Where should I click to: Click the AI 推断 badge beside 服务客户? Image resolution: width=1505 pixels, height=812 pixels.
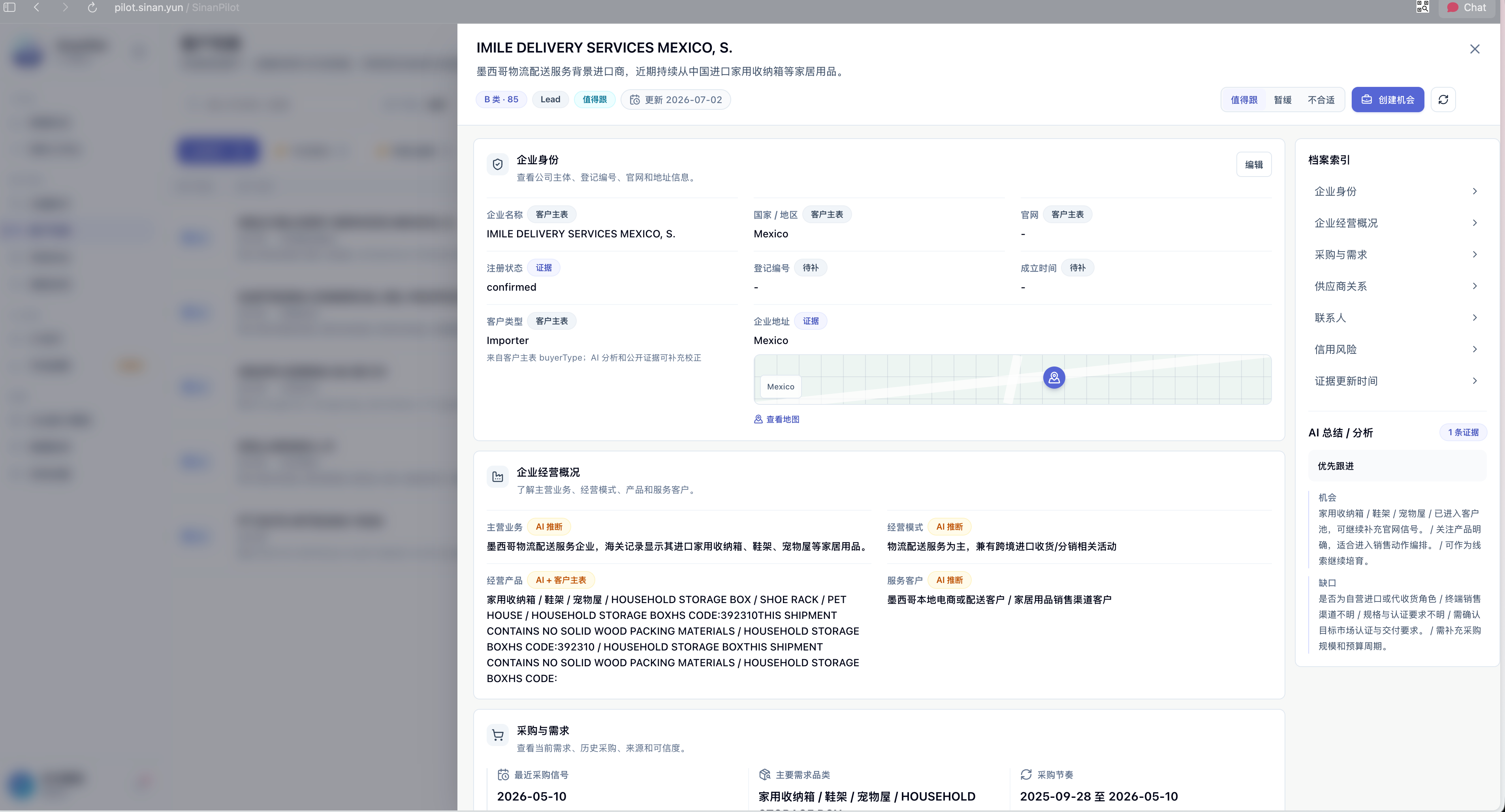click(950, 580)
